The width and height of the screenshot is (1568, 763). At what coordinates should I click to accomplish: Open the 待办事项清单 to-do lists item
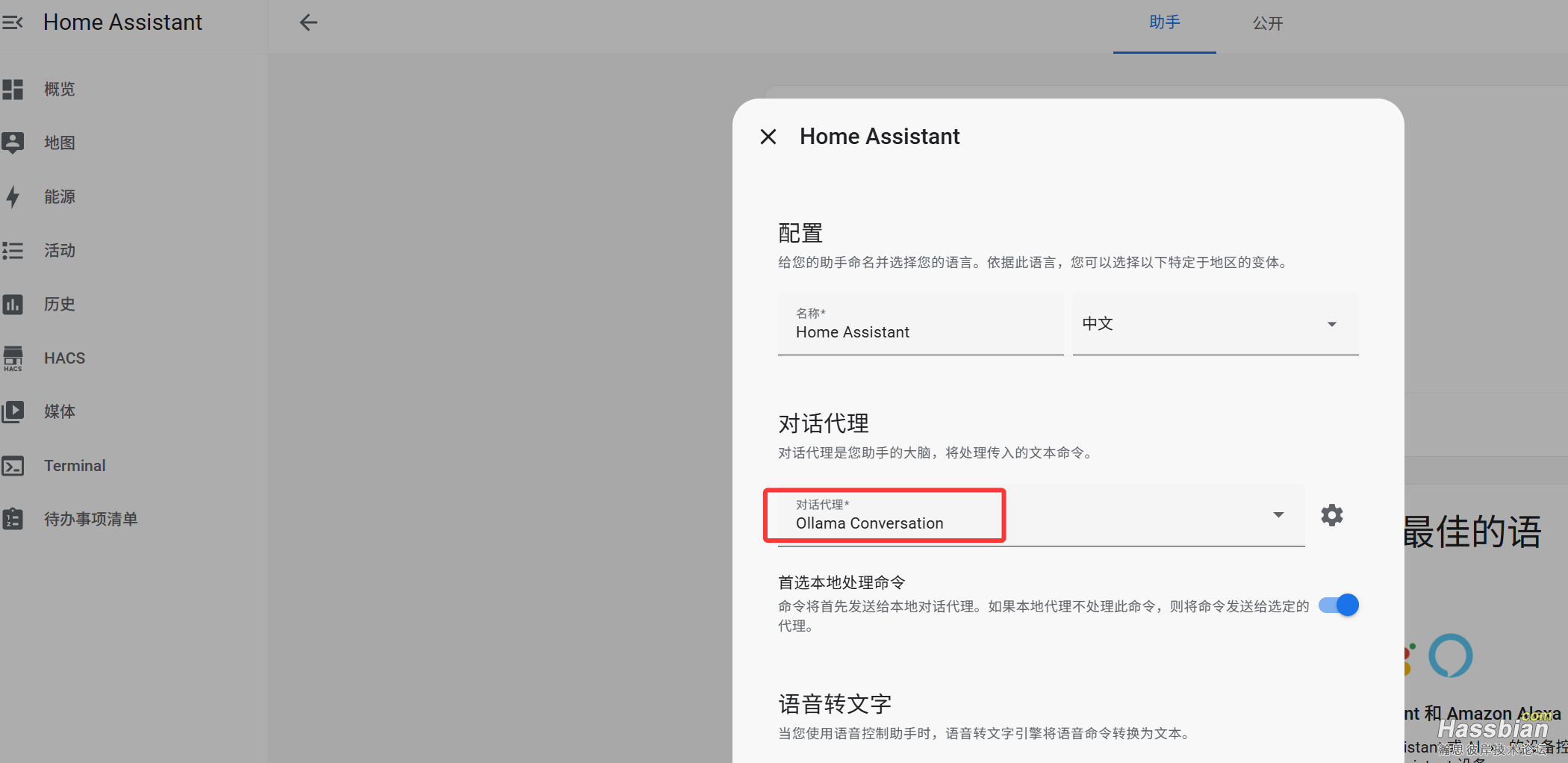click(x=90, y=519)
